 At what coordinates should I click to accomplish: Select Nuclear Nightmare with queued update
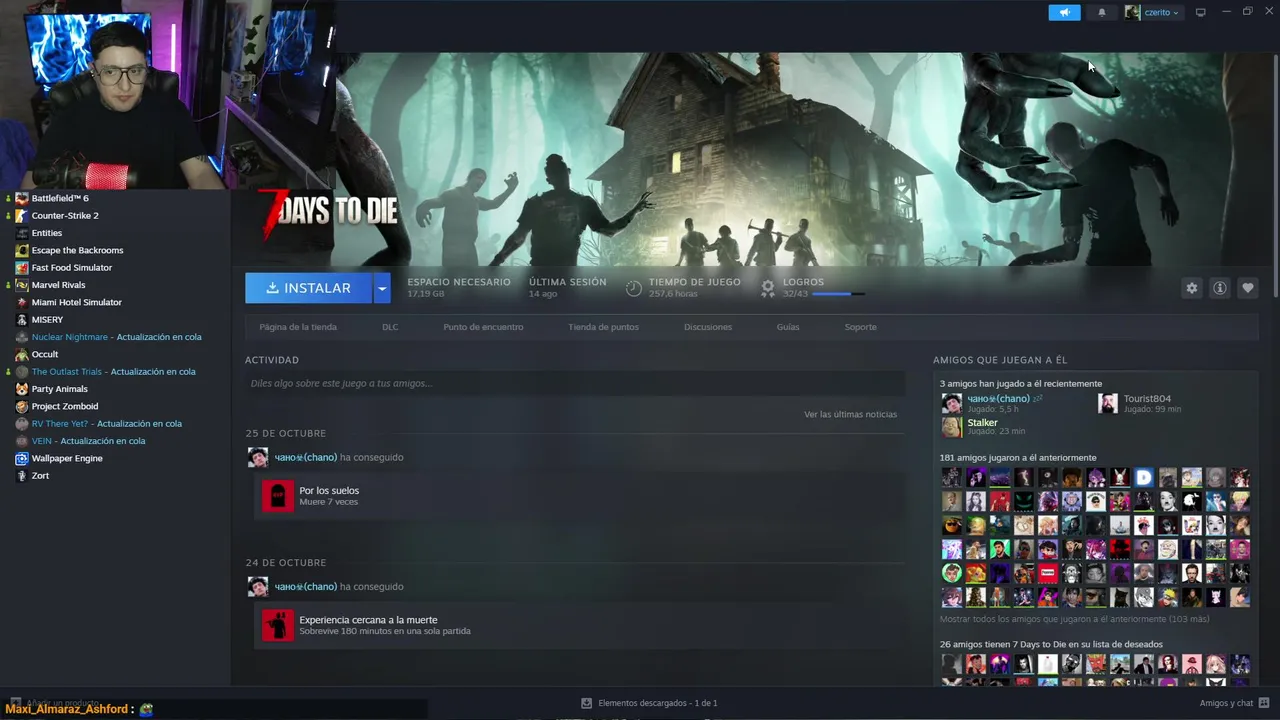click(115, 337)
